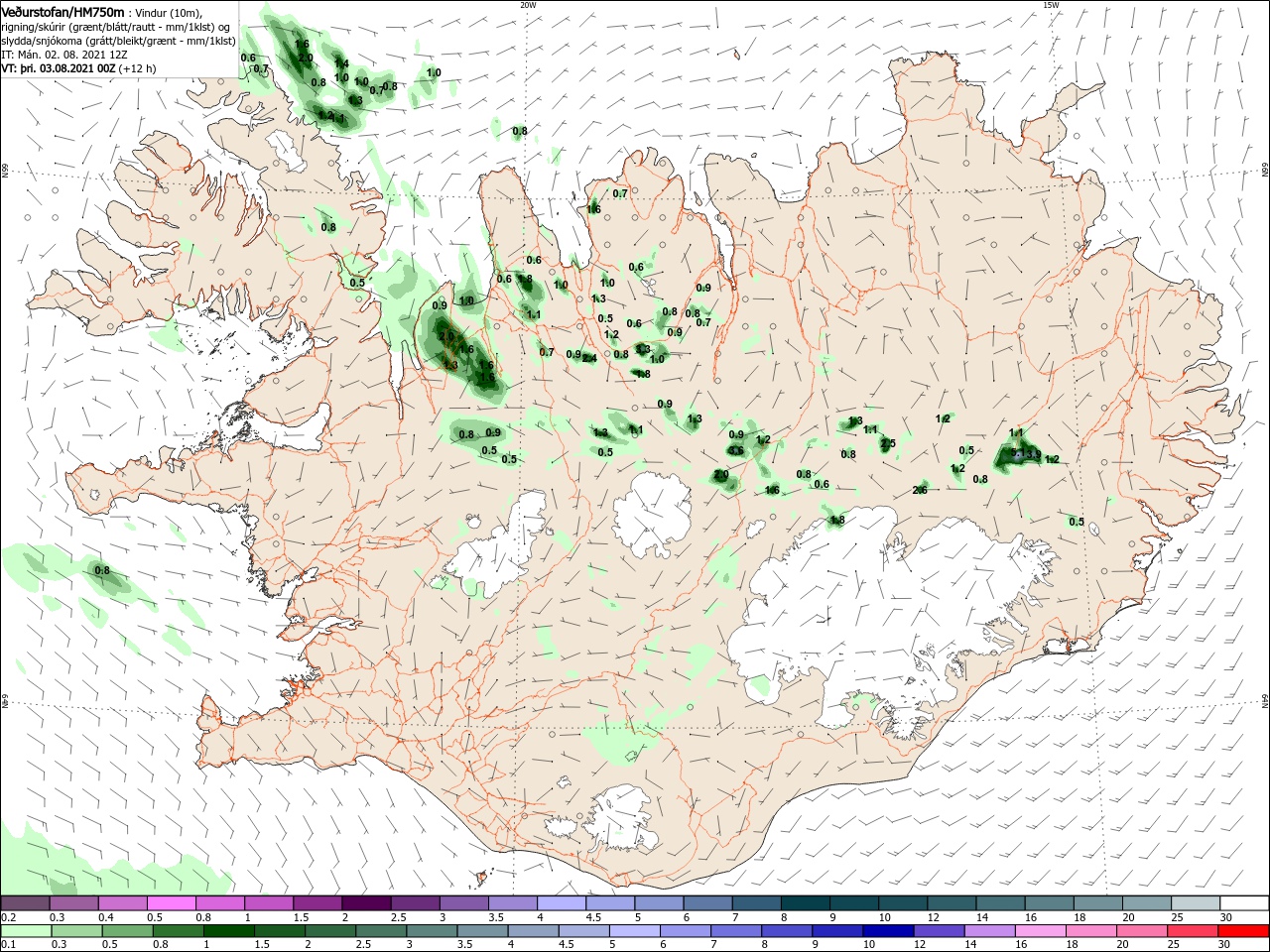The image size is (1270, 952).
Task: Click the Veðurstofan/HM750m title text
Action: [63, 11]
